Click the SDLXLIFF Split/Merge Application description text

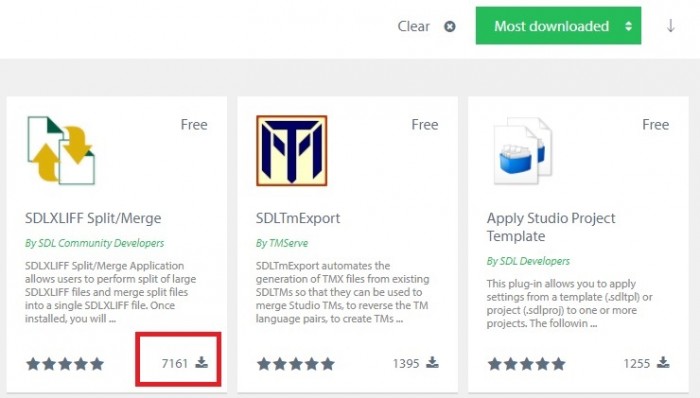(110, 292)
